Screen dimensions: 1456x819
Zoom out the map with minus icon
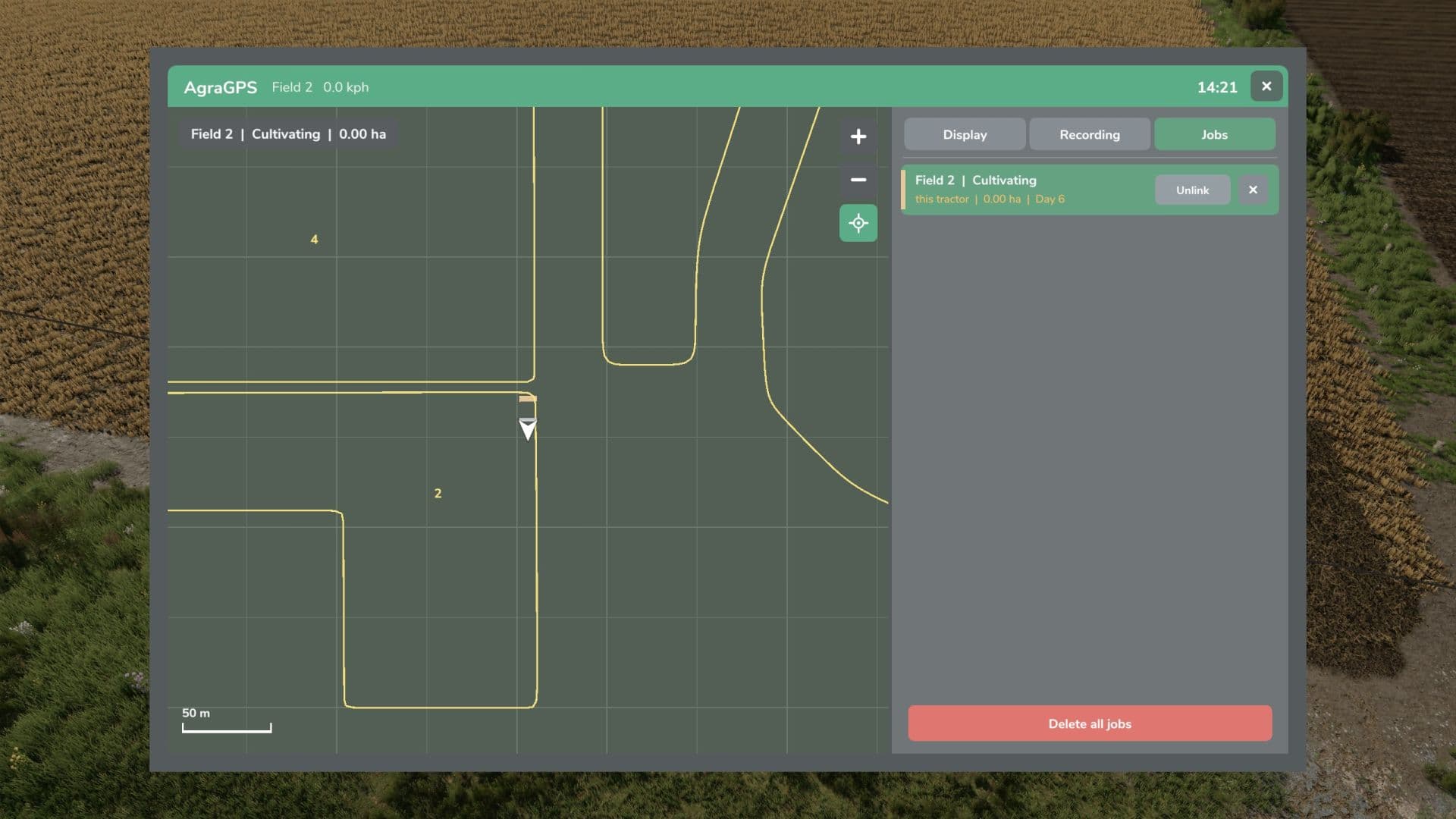click(x=858, y=180)
